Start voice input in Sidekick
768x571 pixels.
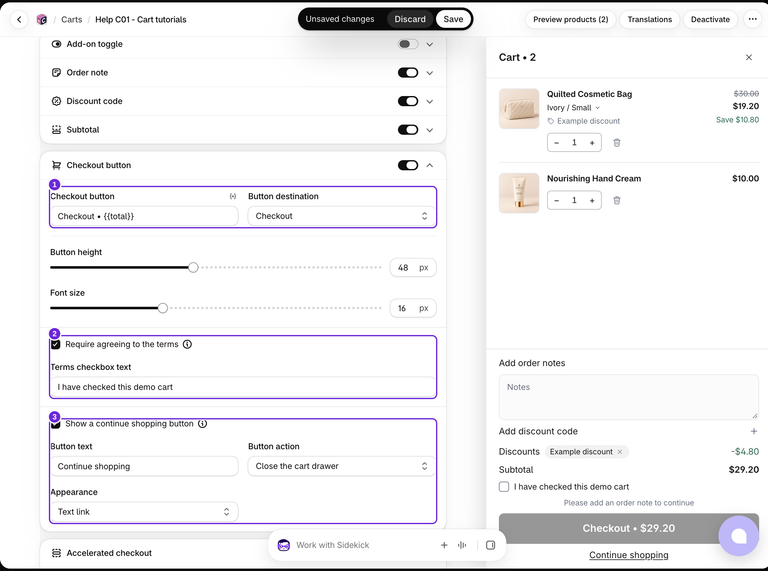pyautogui.click(x=462, y=545)
